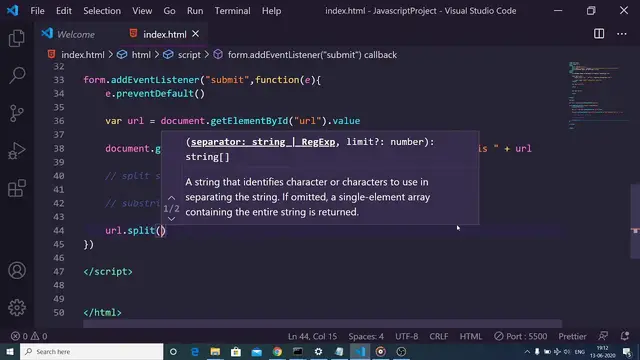640x360 pixels.
Task: Go to line via Ln 44, Col 15
Action: point(312,336)
